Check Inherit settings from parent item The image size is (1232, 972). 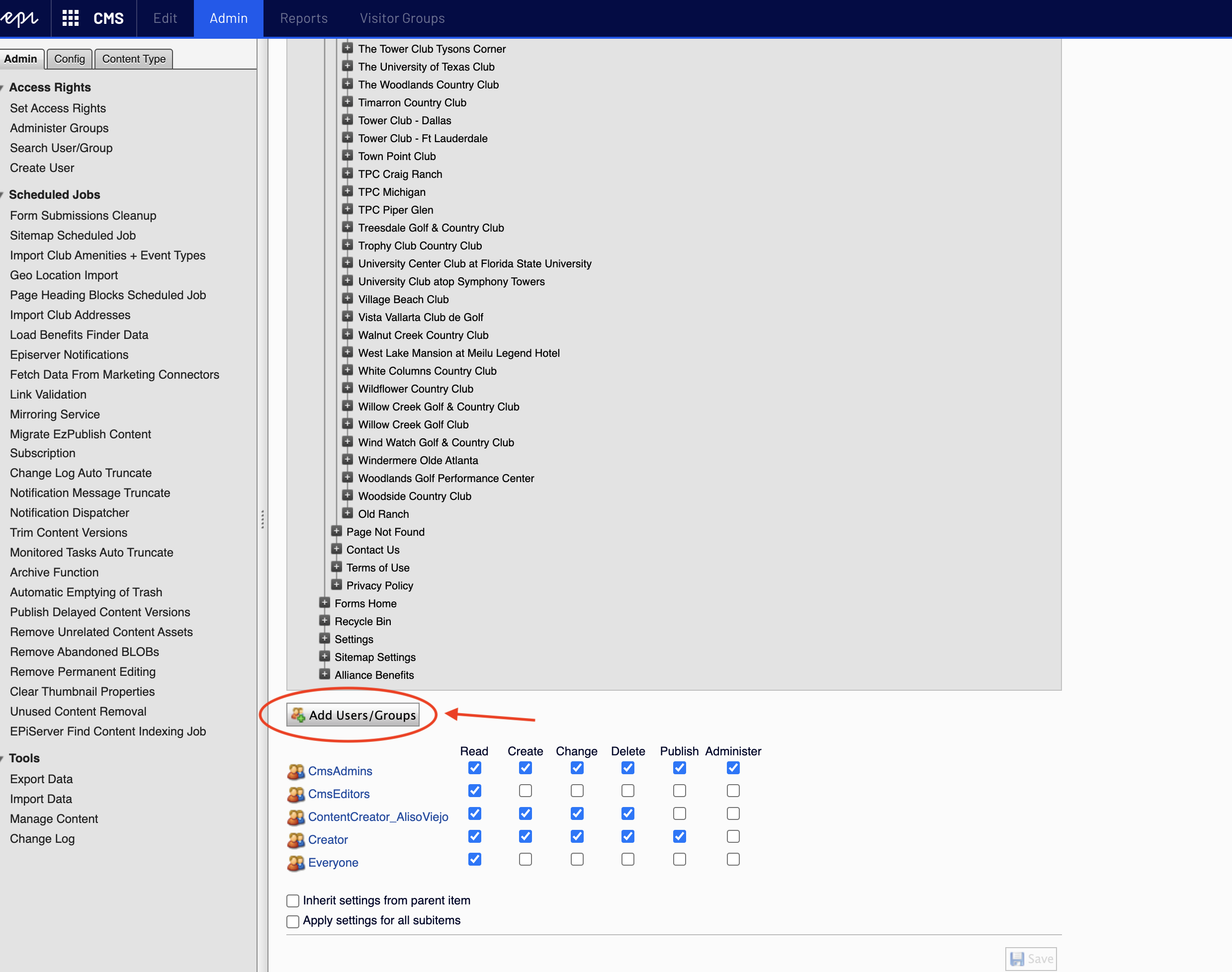coord(293,901)
